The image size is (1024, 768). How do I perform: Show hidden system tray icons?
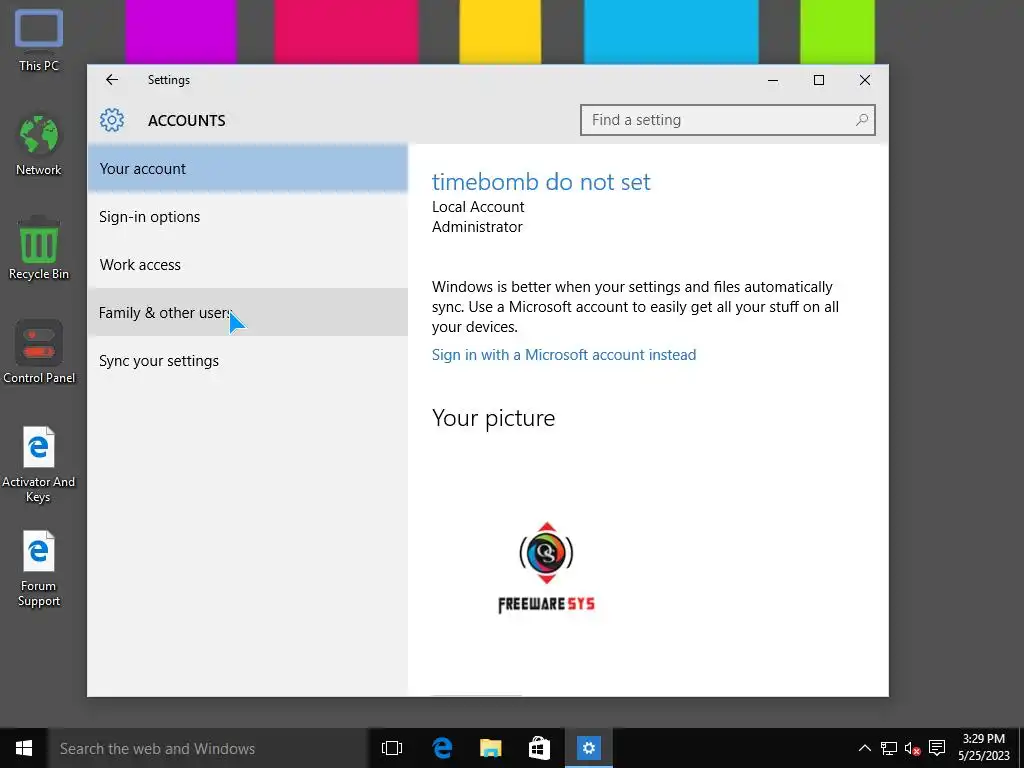(864, 748)
